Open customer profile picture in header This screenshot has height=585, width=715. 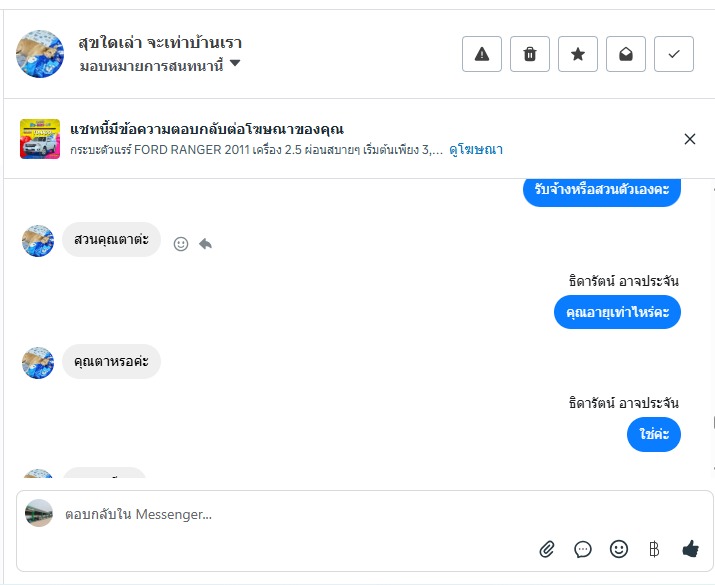click(40, 54)
